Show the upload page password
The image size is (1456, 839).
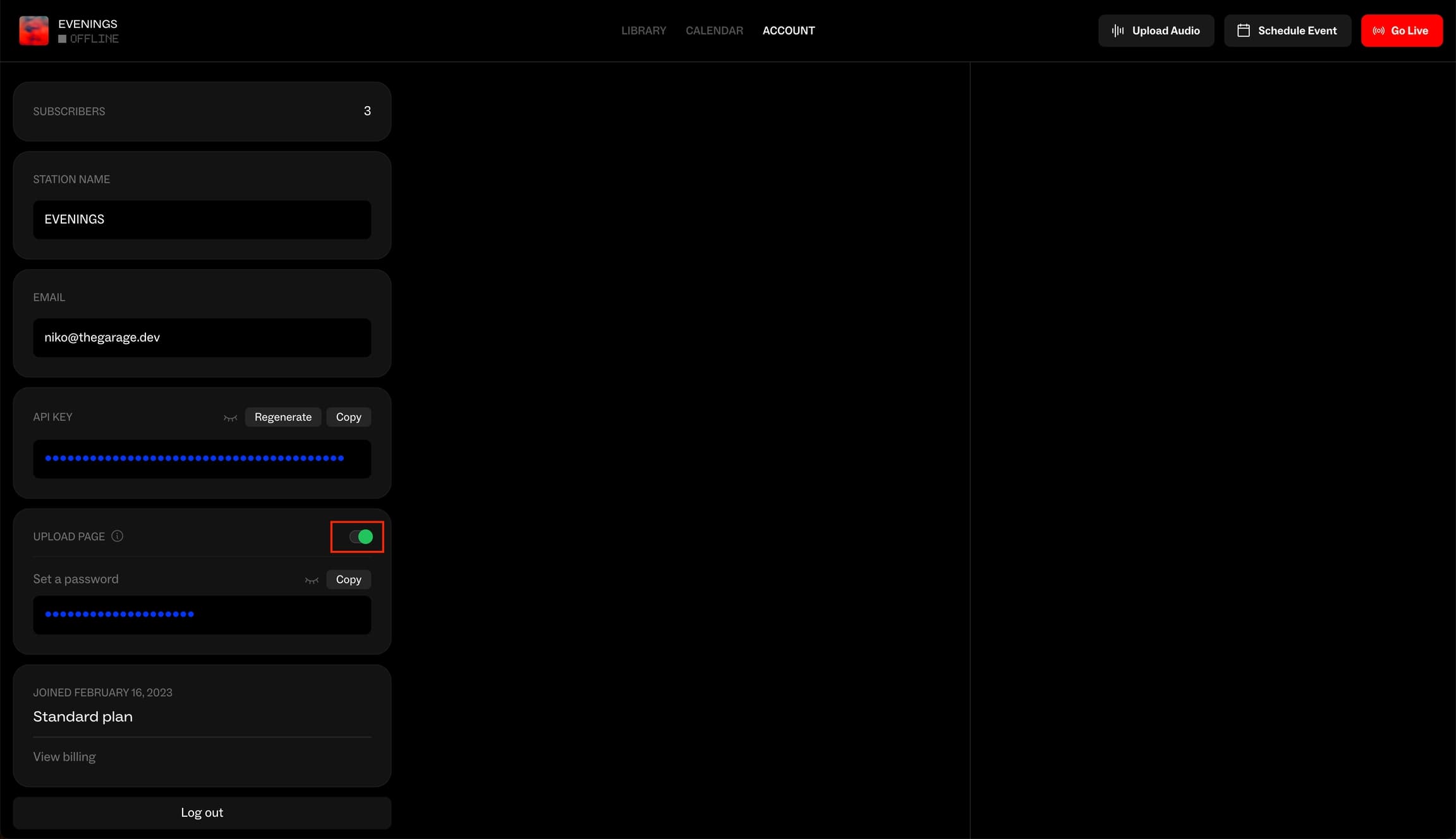(312, 580)
